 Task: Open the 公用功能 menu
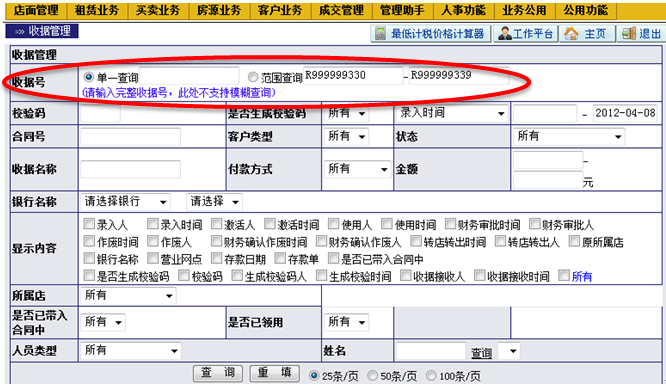tap(586, 10)
